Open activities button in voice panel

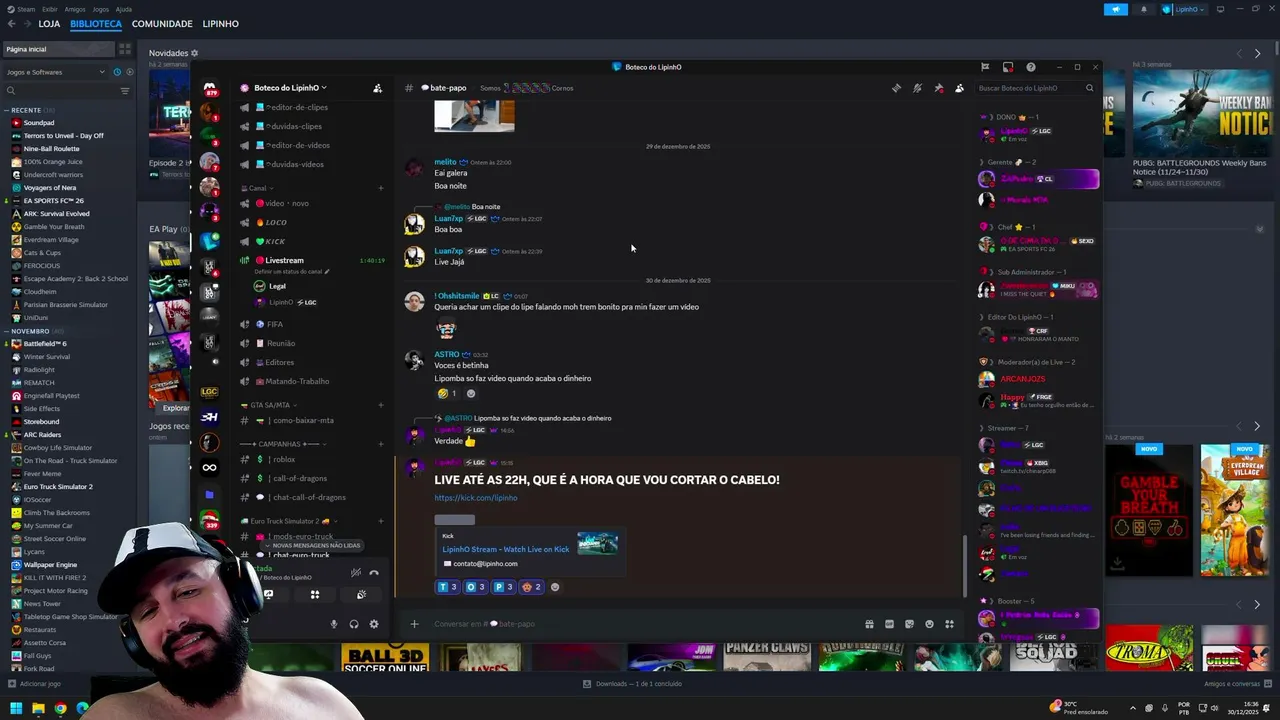click(x=315, y=594)
